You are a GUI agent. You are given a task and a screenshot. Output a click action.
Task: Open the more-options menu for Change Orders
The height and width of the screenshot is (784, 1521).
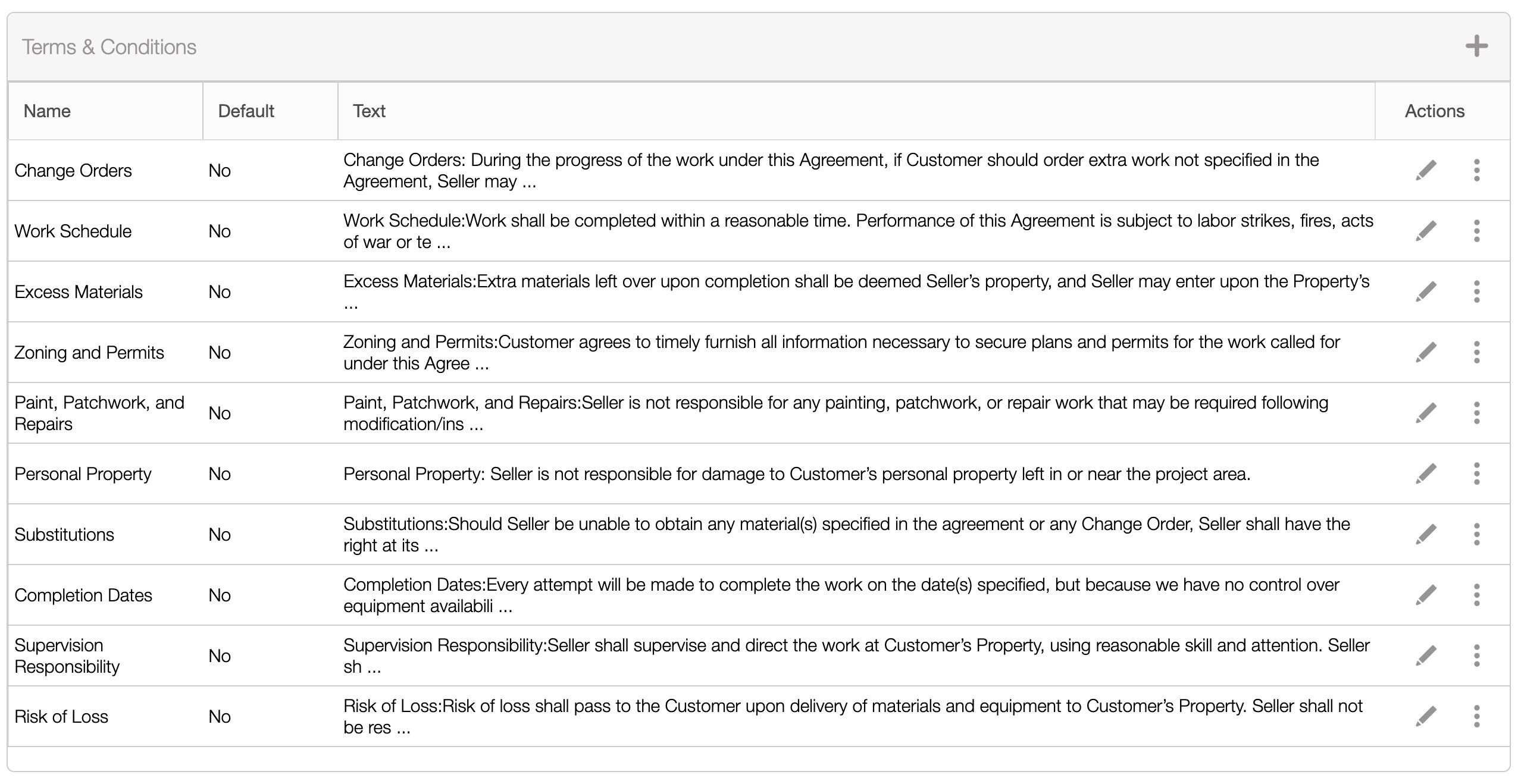[1476, 171]
